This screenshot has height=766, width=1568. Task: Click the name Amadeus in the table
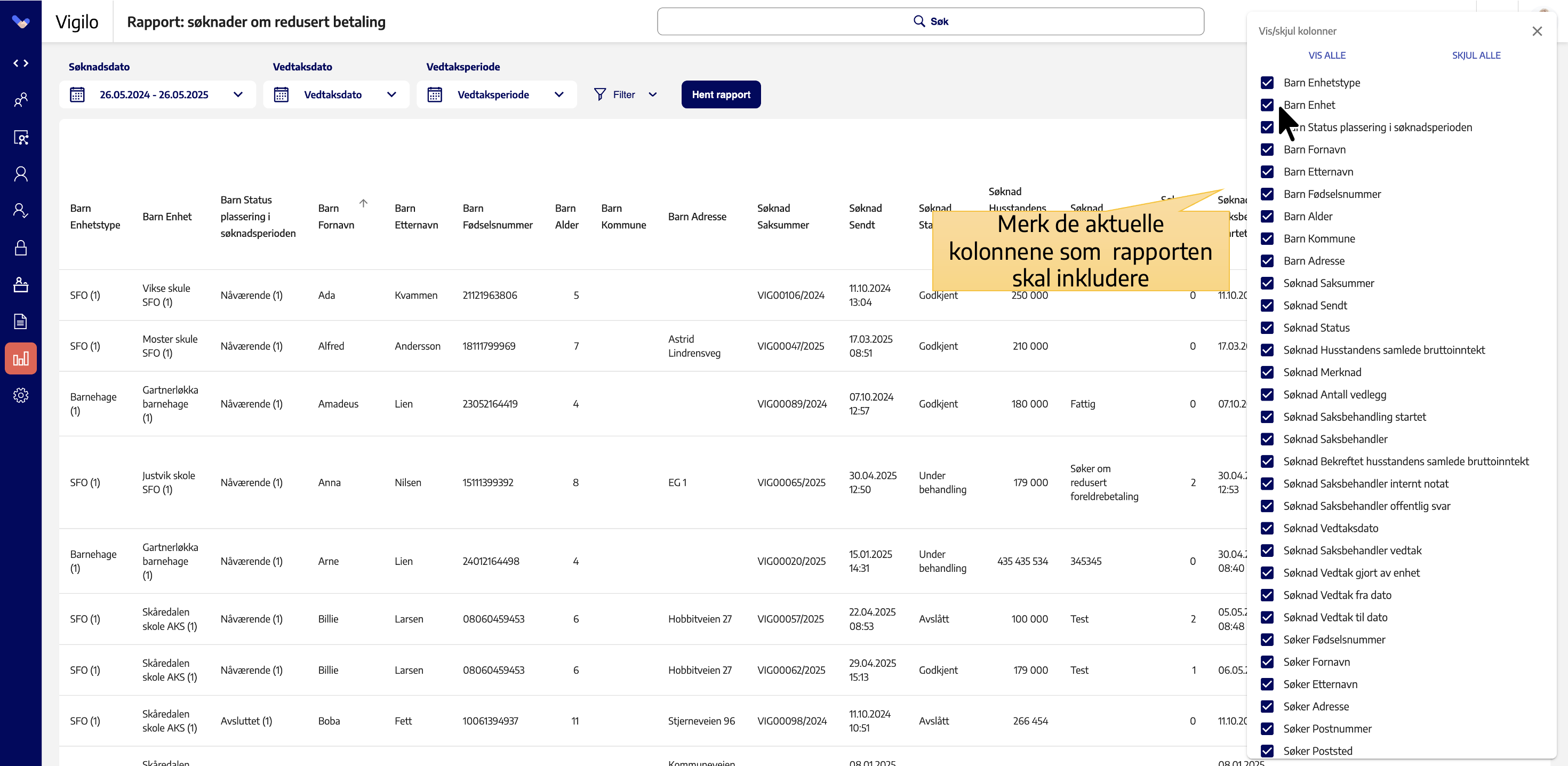pos(338,404)
